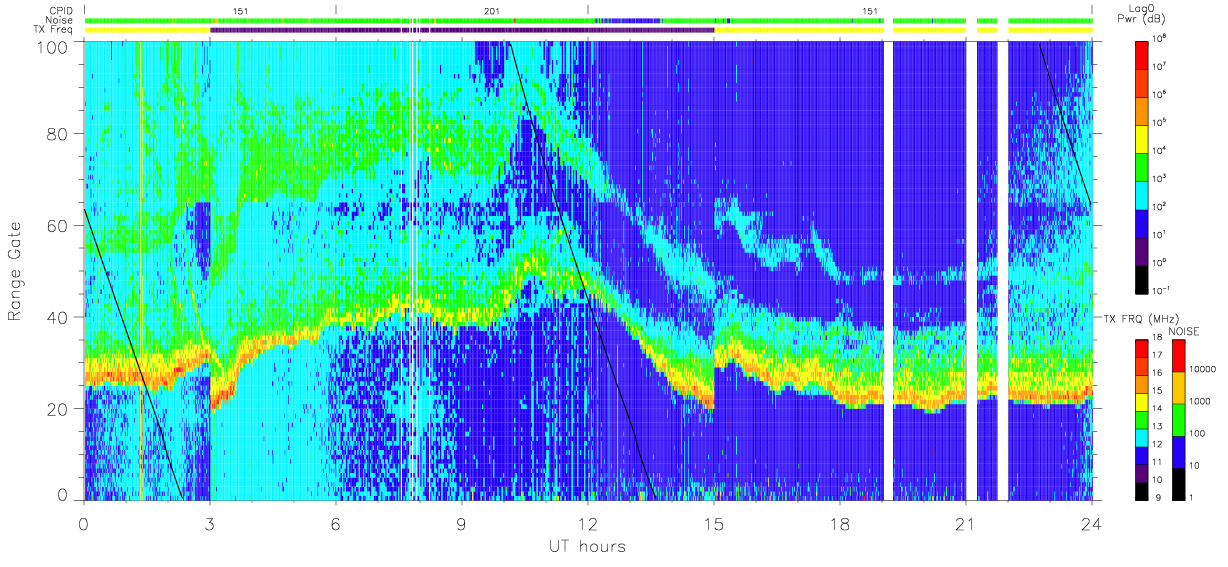Click the 'Lag0 Pwr (dB)' colorbar title
Screen dimensions: 1228x567
(x=1142, y=13)
